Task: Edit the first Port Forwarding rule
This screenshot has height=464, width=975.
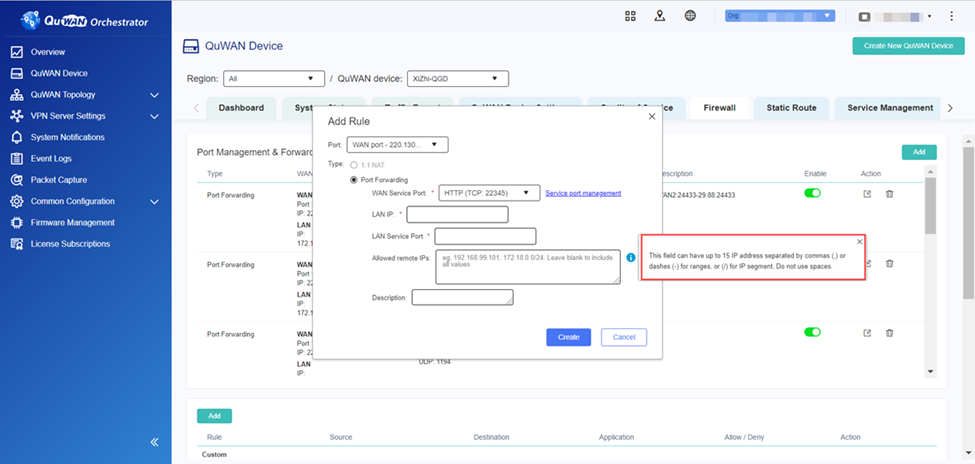Action: pos(867,194)
